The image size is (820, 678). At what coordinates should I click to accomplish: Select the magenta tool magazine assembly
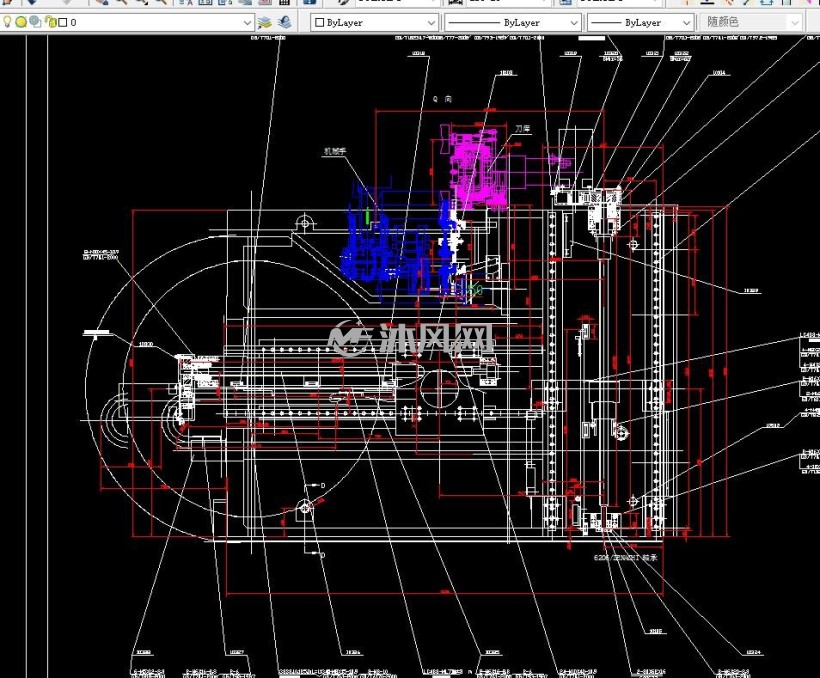[x=479, y=168]
